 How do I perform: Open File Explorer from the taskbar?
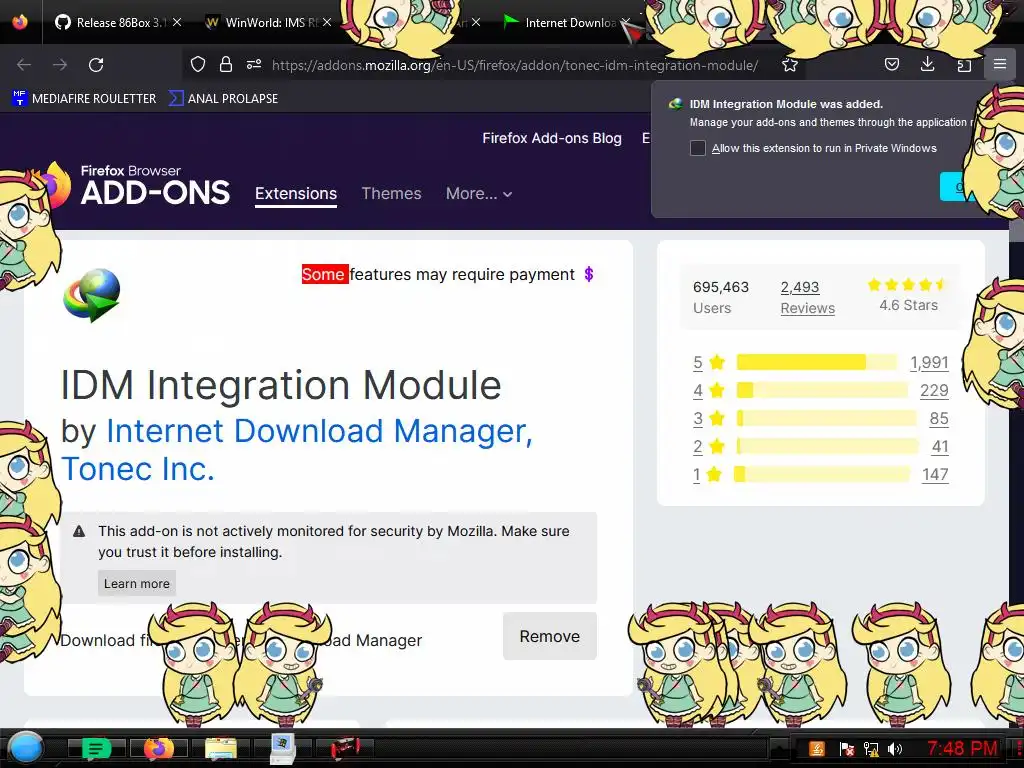221,748
